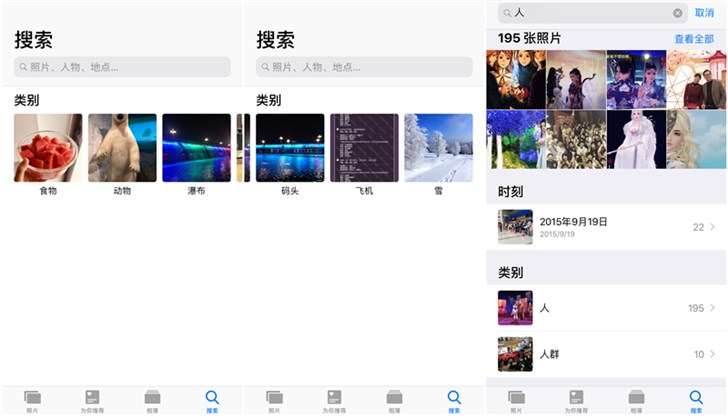Switch to 为你推荐 tab in right panel

coord(576,400)
